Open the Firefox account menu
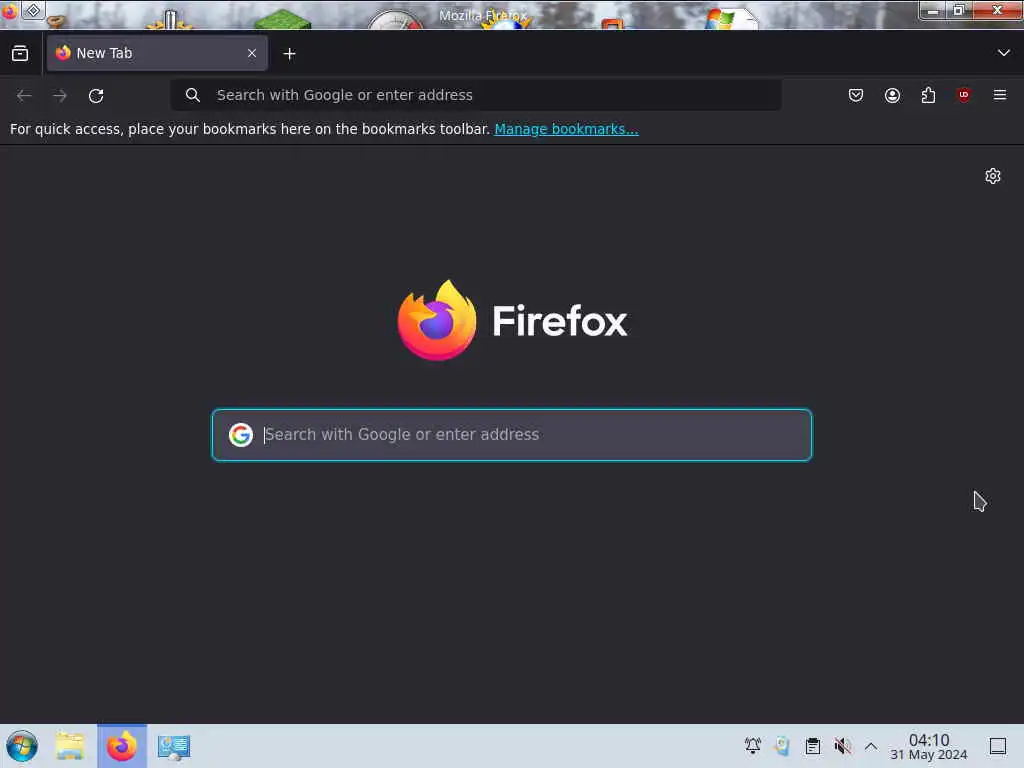The image size is (1024, 768). [892, 95]
